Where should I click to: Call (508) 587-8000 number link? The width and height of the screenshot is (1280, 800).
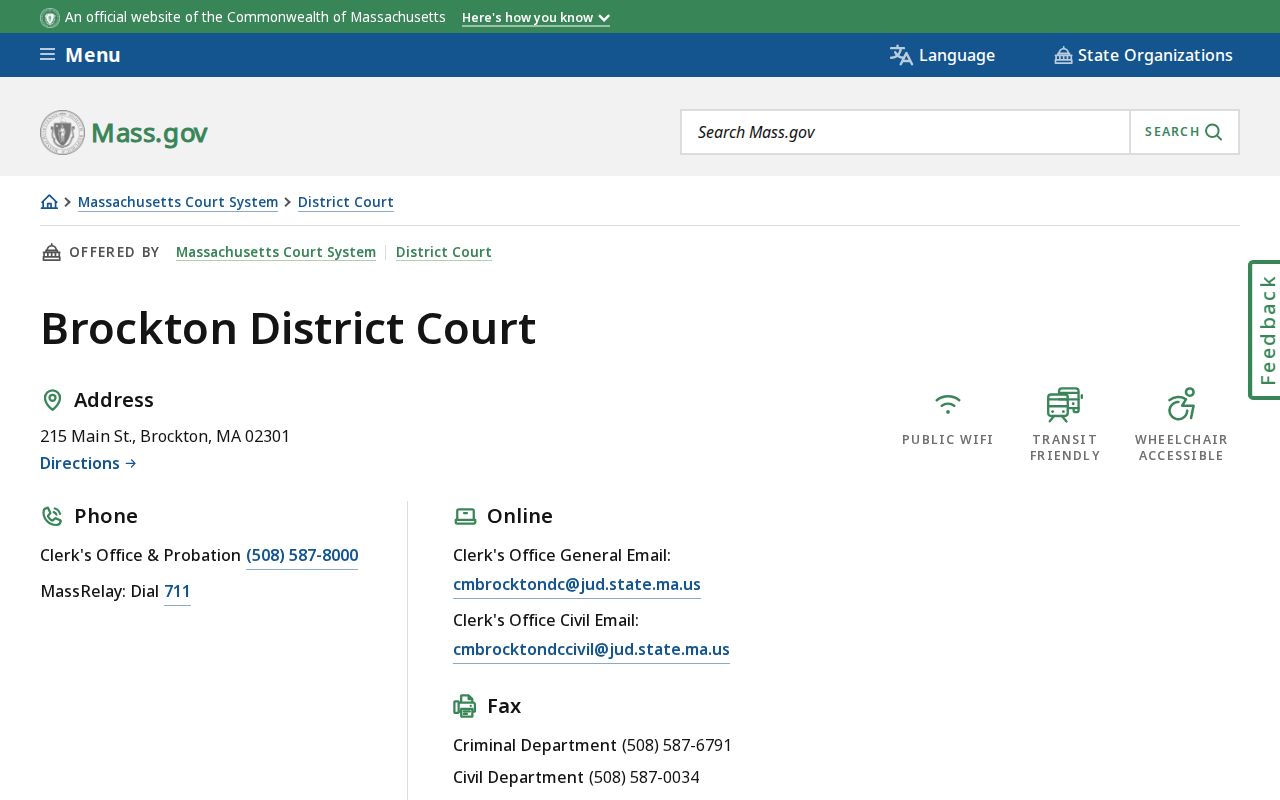302,556
